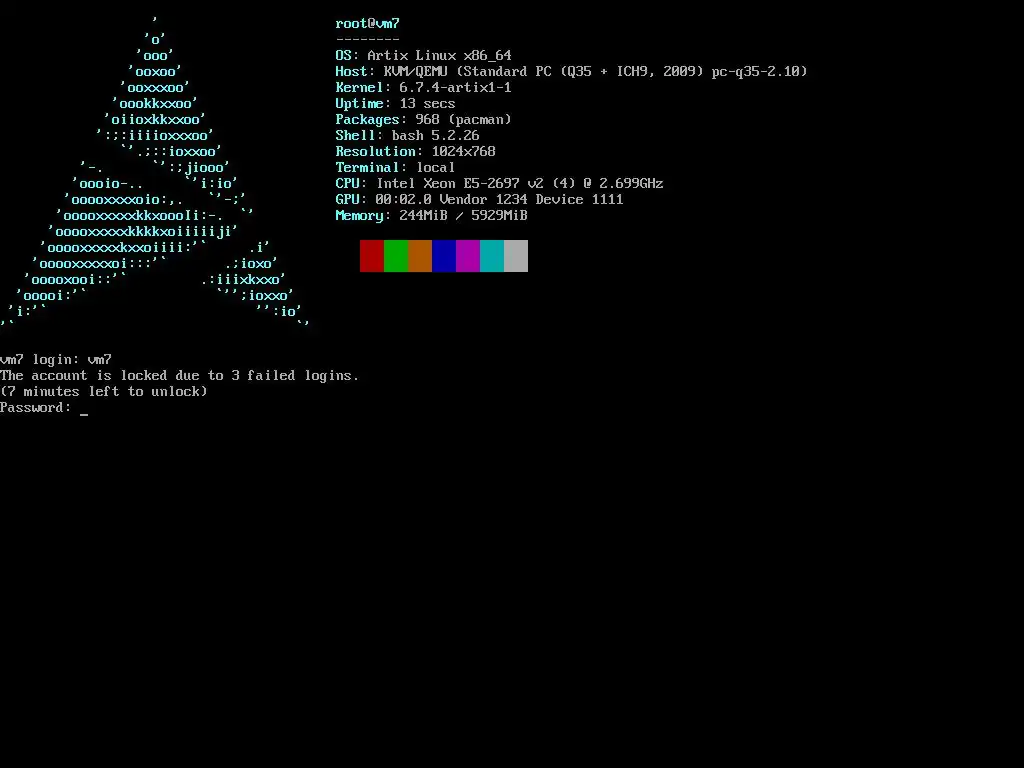Click the Password prompt cursor
Viewport: 1024px width, 768px height.
84,413
